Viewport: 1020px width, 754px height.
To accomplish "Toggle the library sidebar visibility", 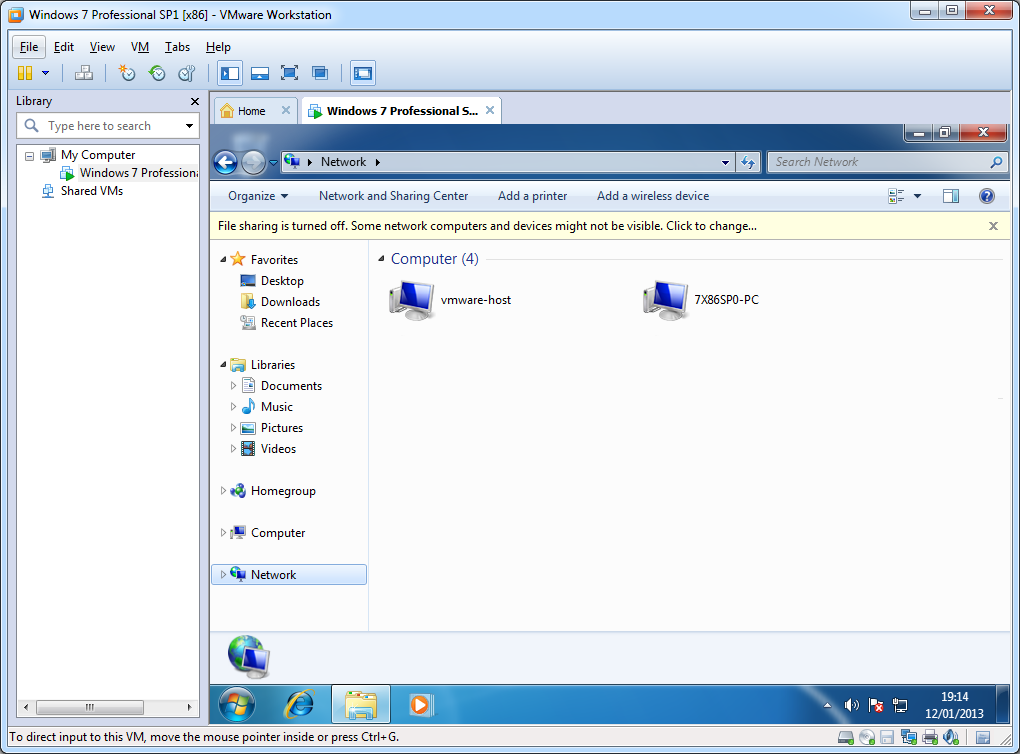I will coord(230,73).
